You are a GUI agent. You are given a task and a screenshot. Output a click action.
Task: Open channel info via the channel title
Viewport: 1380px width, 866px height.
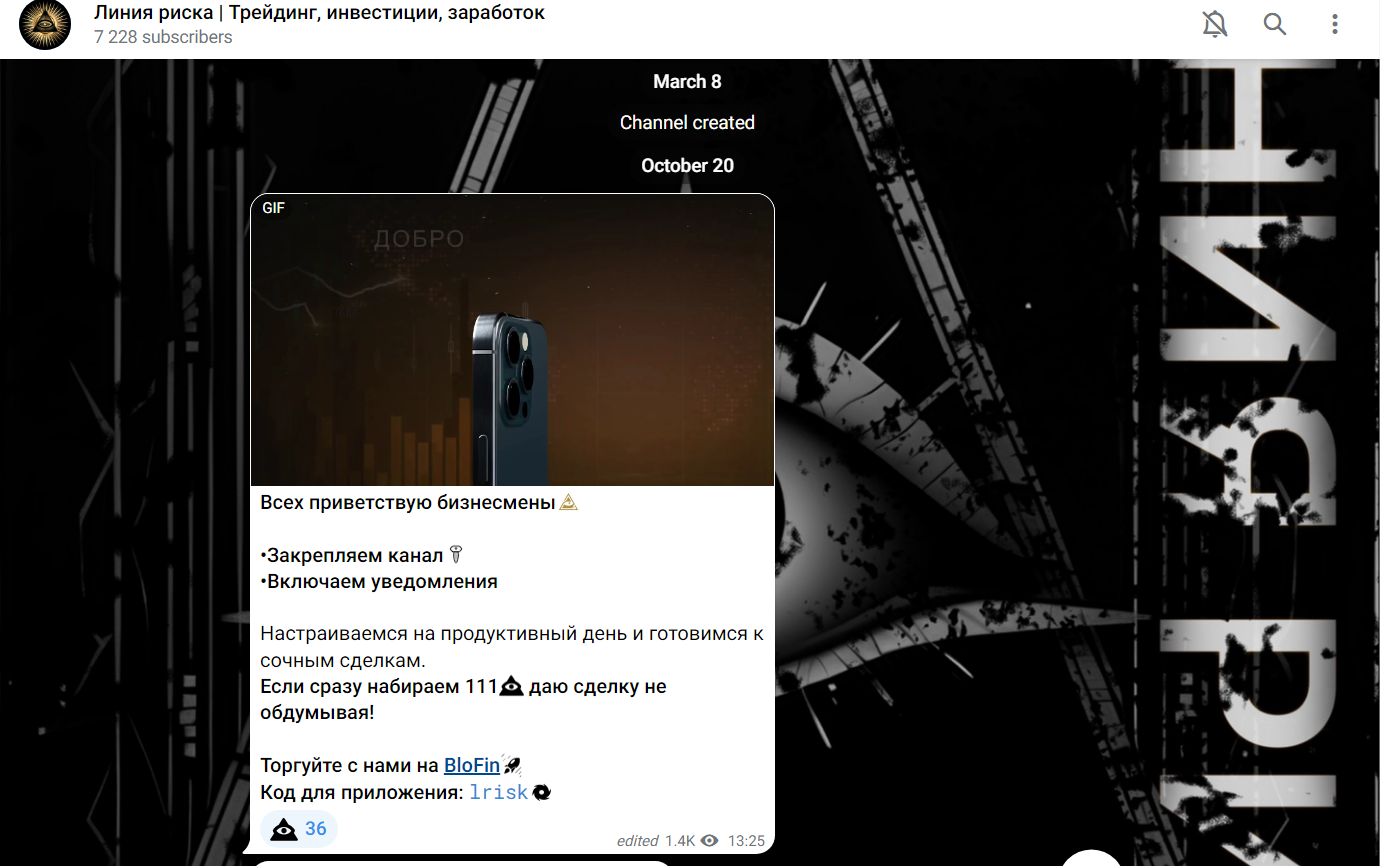pyautogui.click(x=320, y=13)
